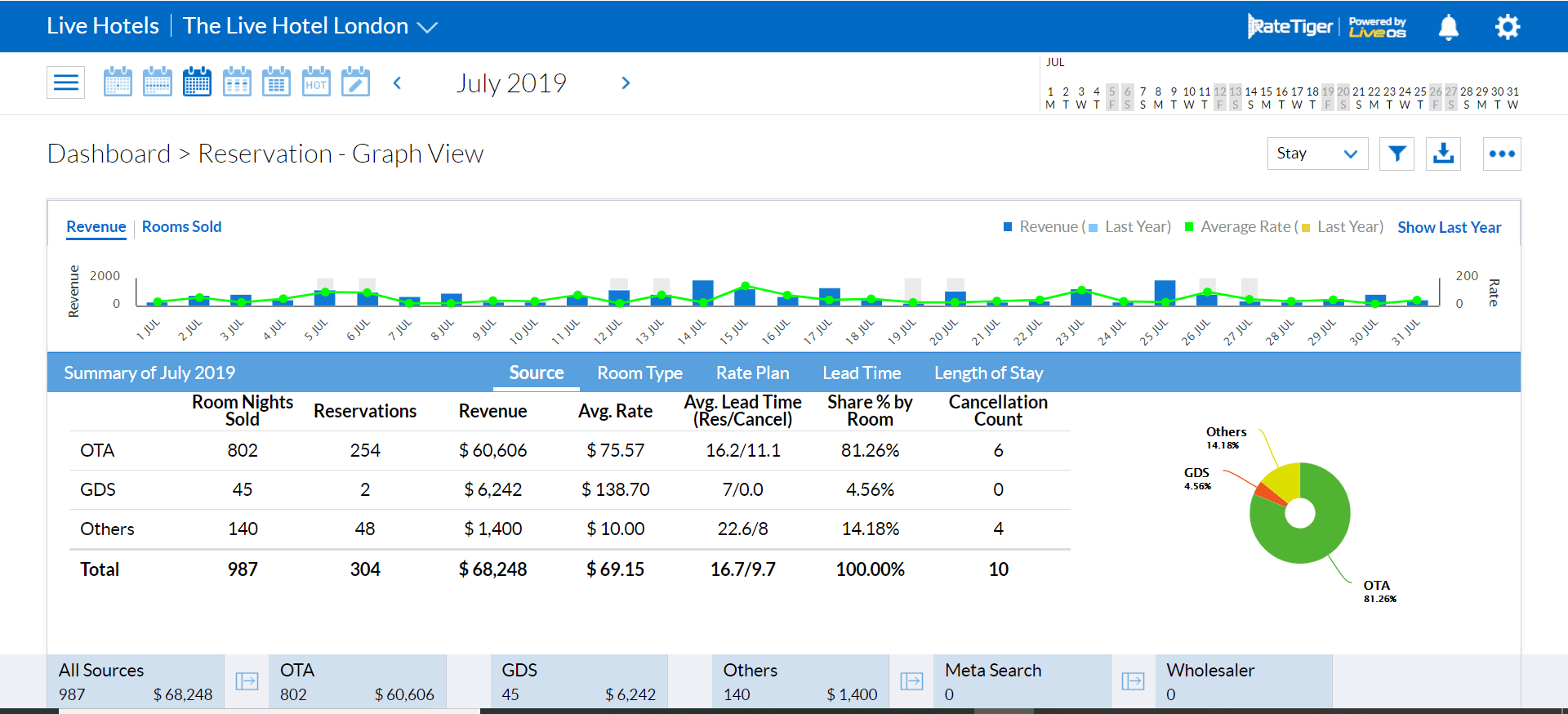Screen dimensions: 1568x714
Task: Open notifications bell
Action: (1448, 27)
